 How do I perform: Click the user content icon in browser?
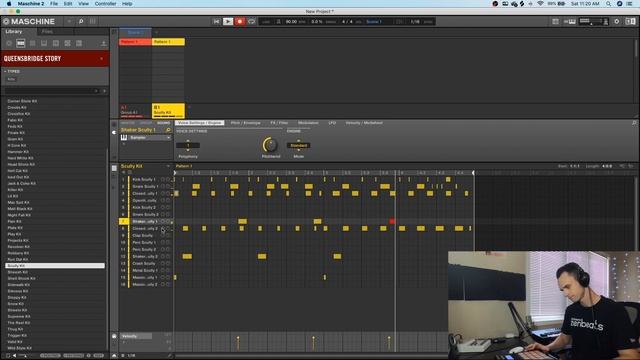coord(103,43)
